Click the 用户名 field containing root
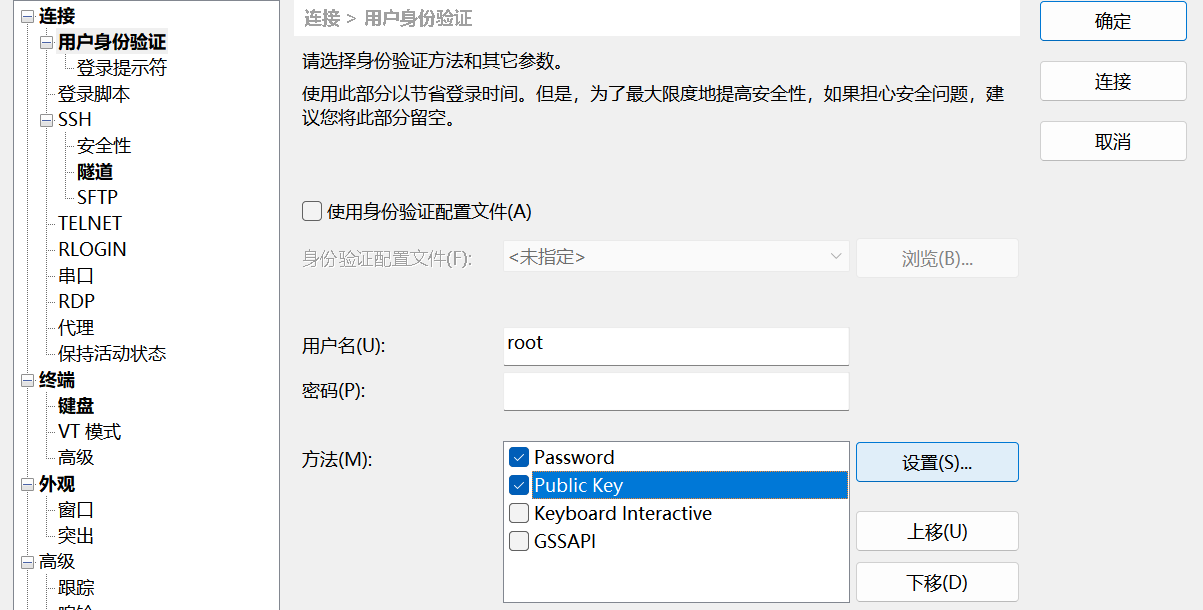The width and height of the screenshot is (1203, 610). [x=676, y=346]
